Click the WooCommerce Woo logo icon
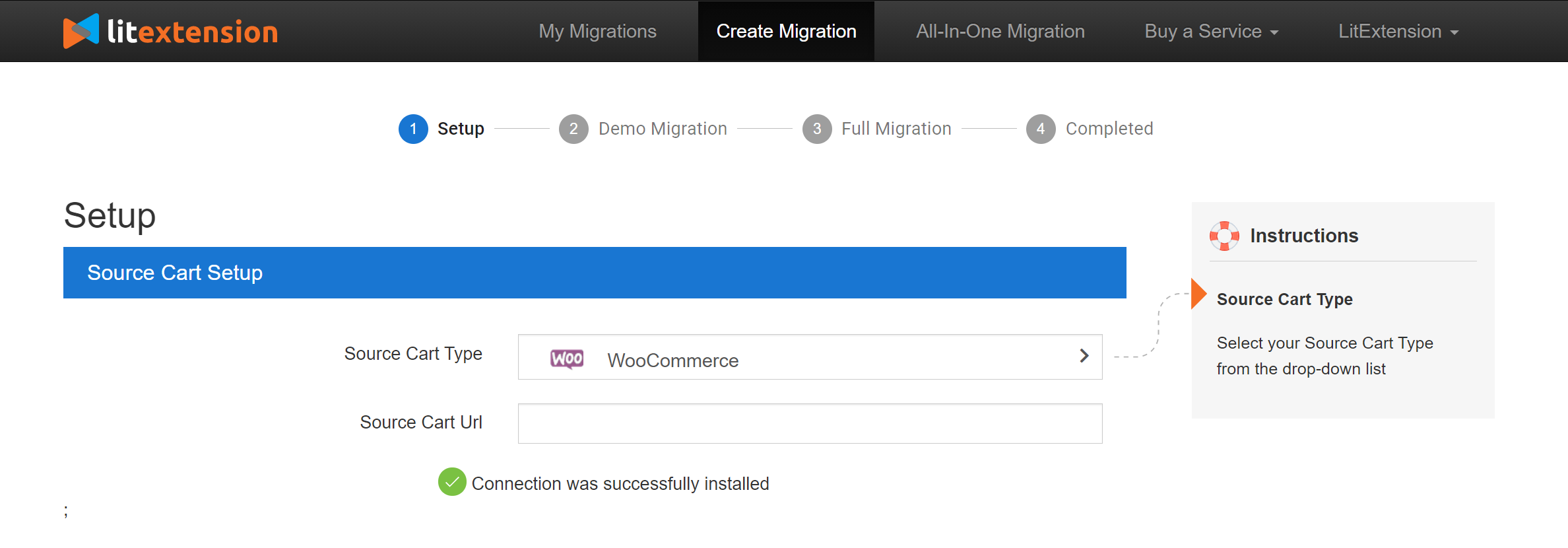 click(567, 359)
